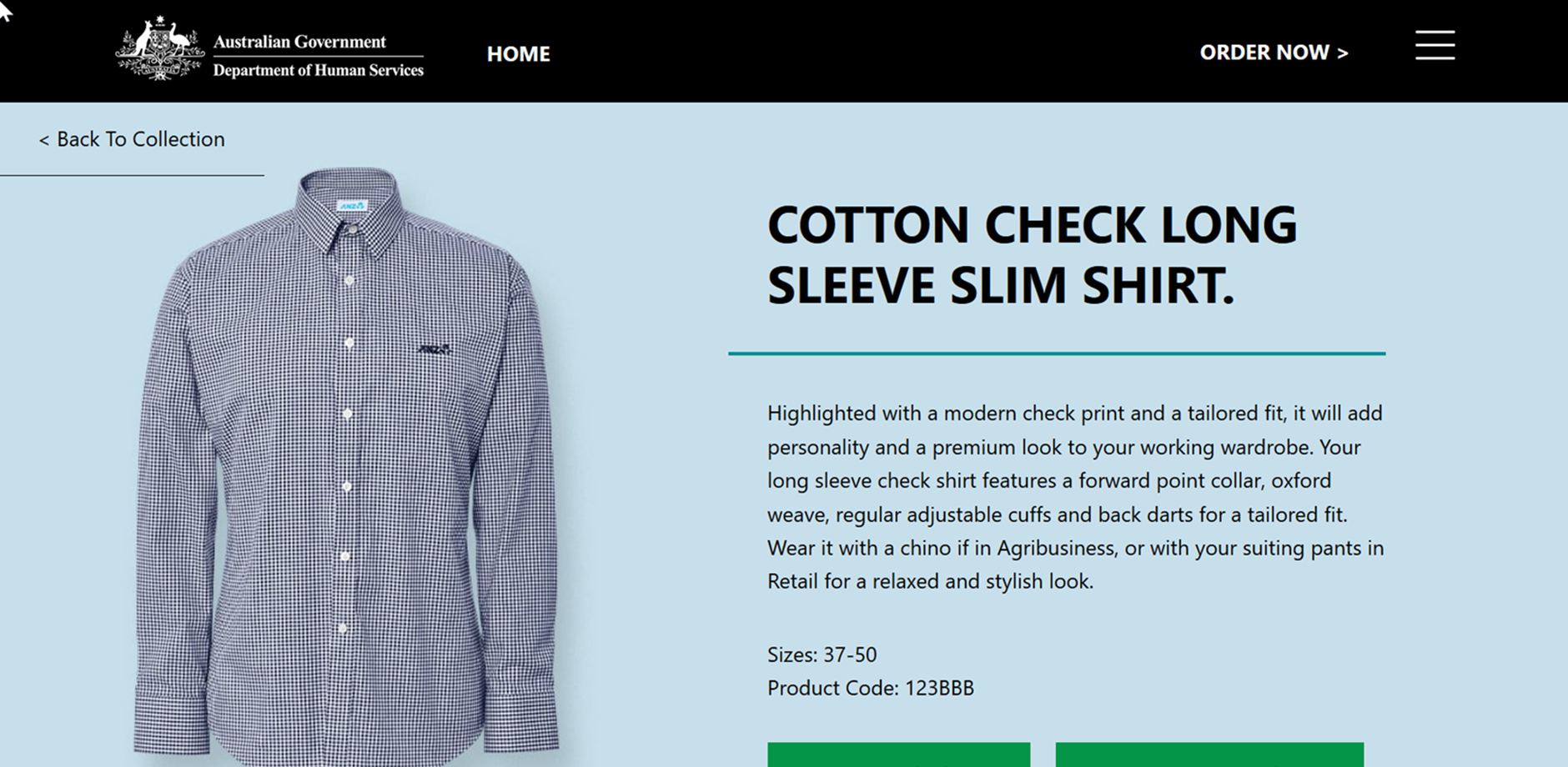The height and width of the screenshot is (767, 1568).
Task: Click the shirt product description paragraph
Action: pos(1075,497)
